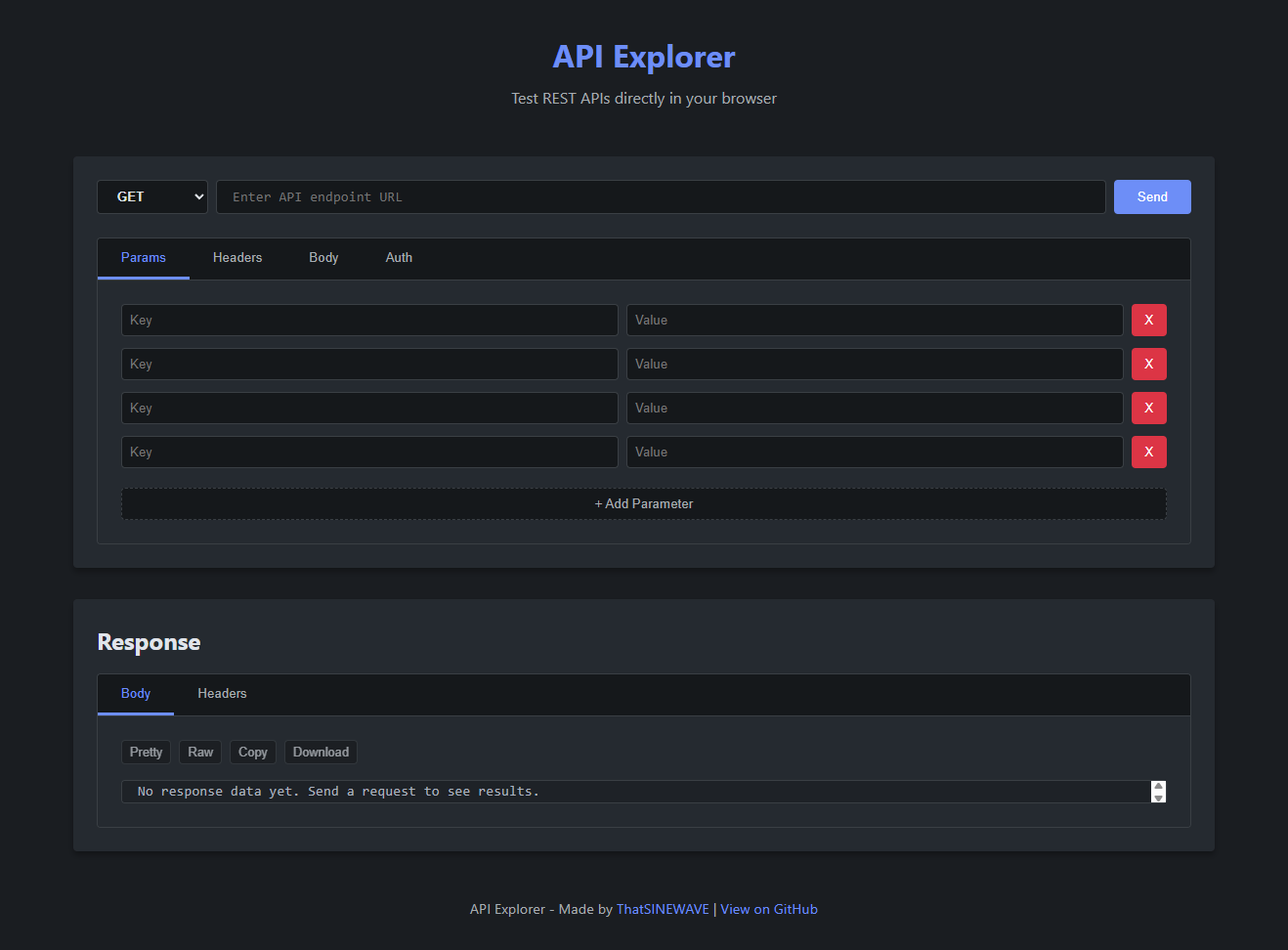
Task: Click the response box scroll down arrow
Action: (x=1158, y=798)
